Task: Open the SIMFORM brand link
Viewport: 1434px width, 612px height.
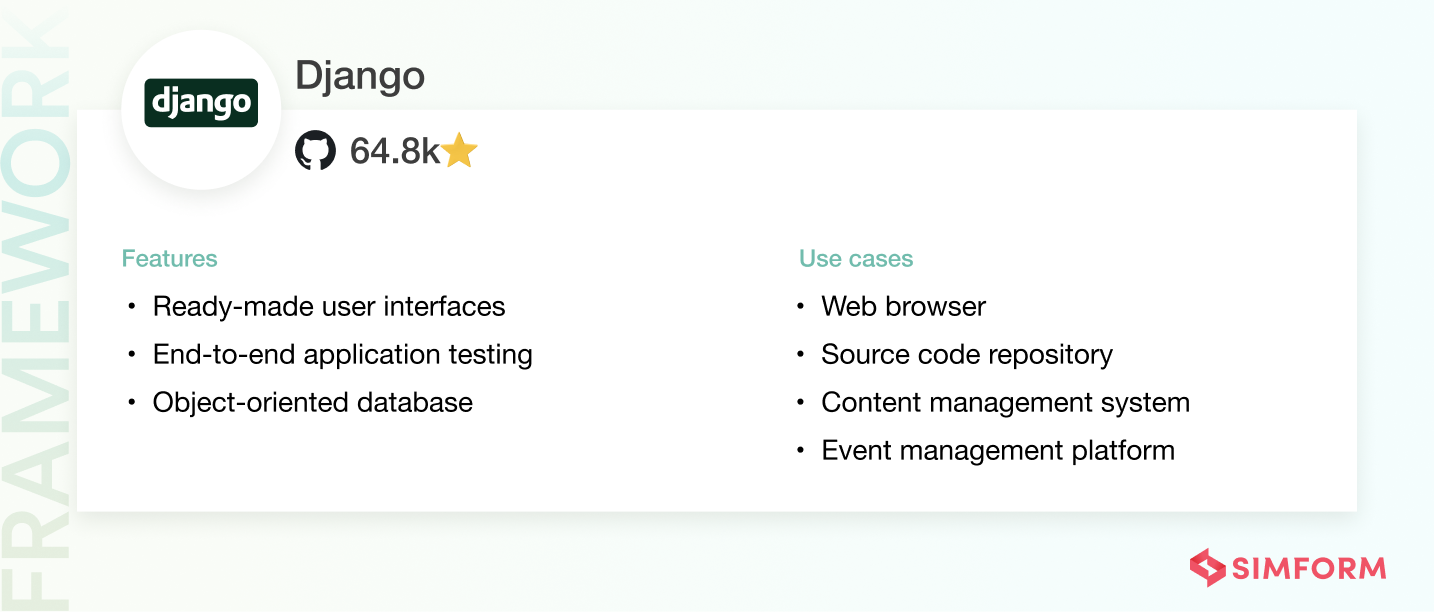Action: (x=1310, y=568)
